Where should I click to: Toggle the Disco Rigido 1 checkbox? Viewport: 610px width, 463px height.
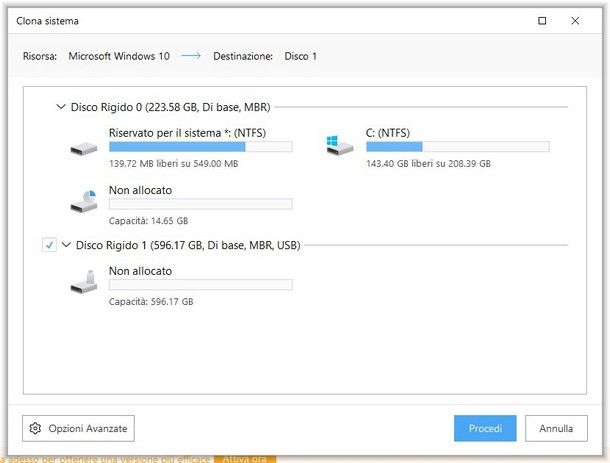pos(49,245)
